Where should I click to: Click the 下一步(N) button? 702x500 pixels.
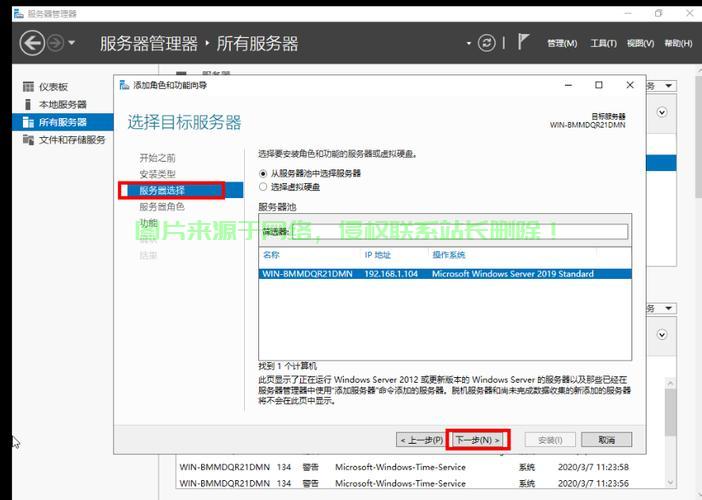478,440
